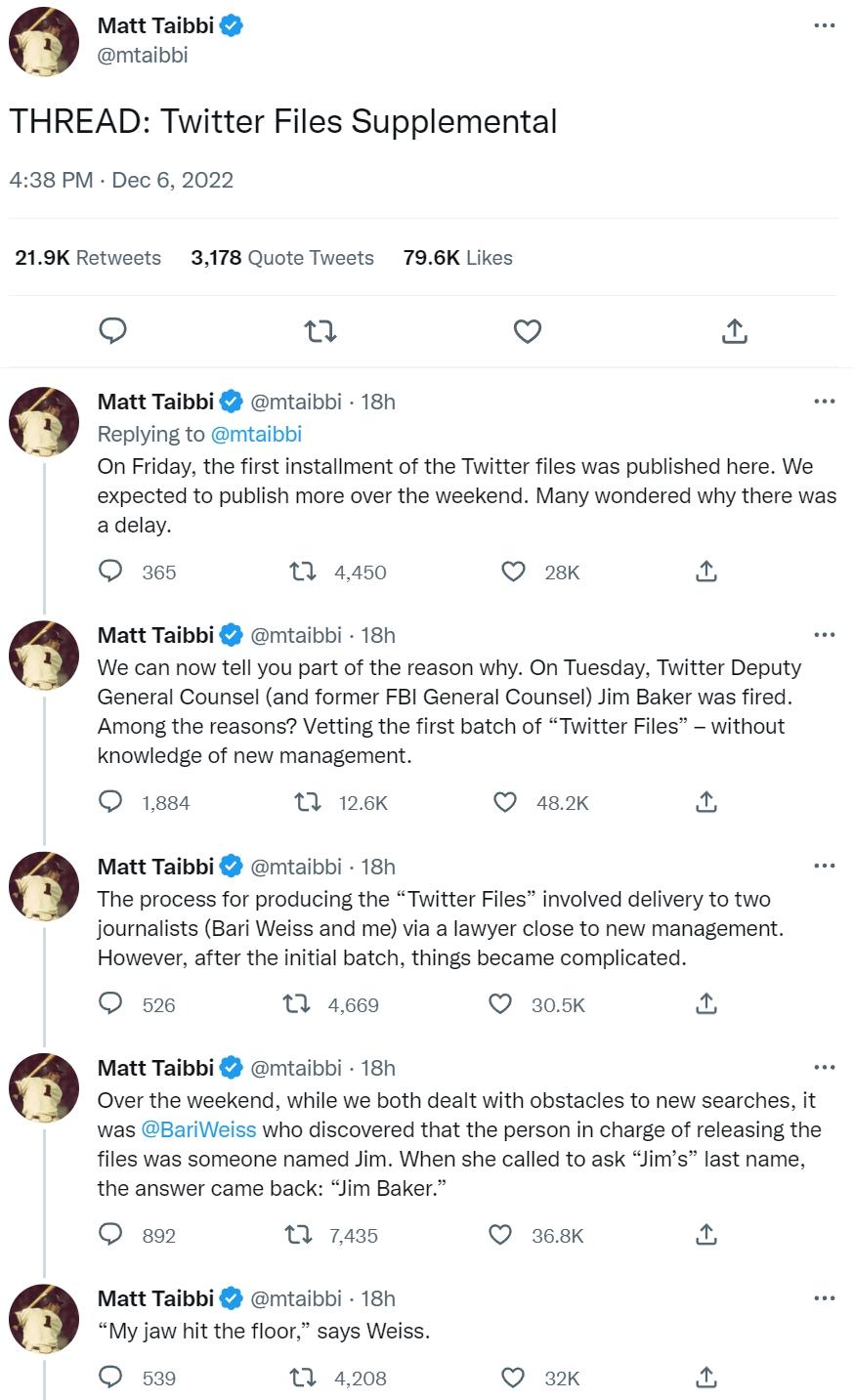
Task: Toggle like on the 'Jim's last name' tweet
Action: click(x=500, y=1235)
